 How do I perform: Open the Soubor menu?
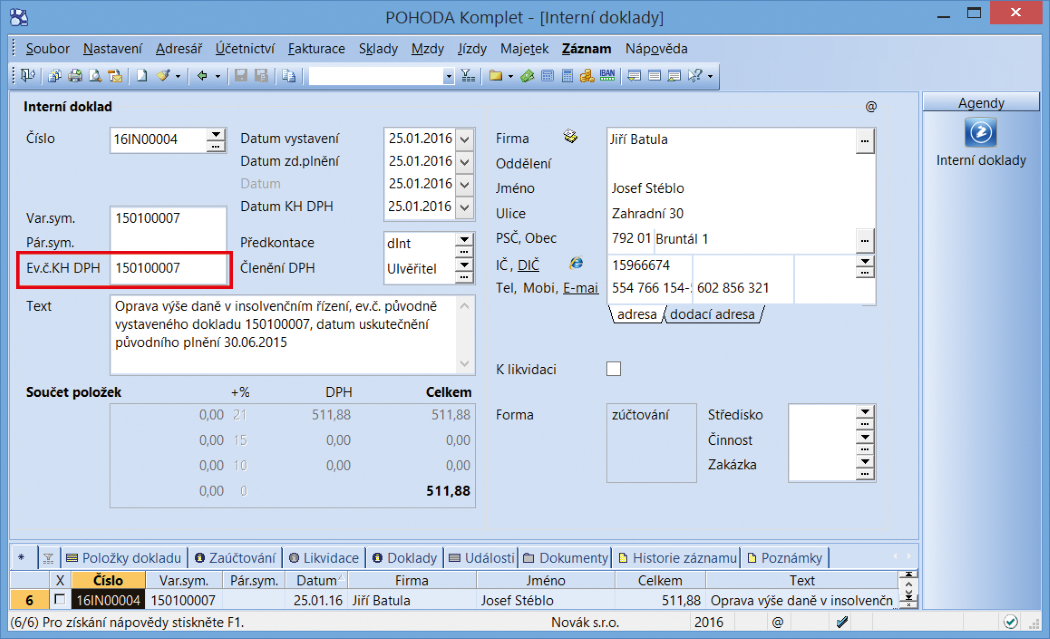point(48,49)
